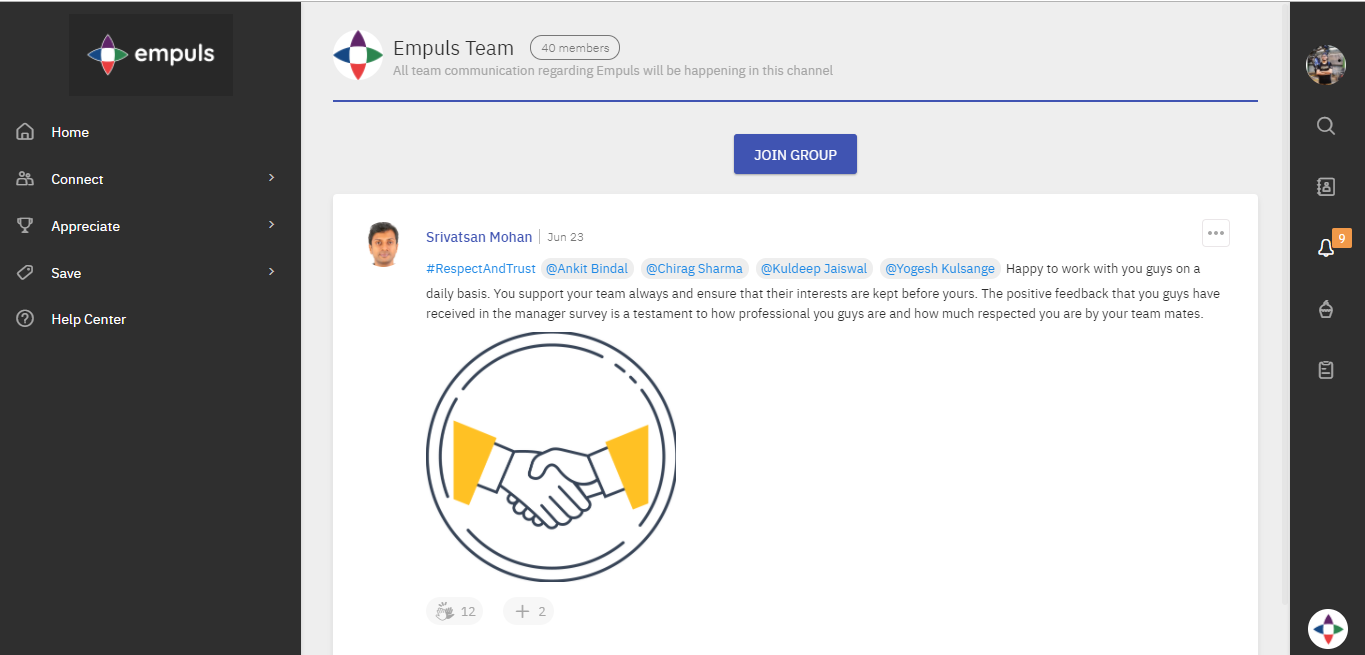Click the Help Center question mark icon
The width and height of the screenshot is (1365, 655).
pos(26,319)
